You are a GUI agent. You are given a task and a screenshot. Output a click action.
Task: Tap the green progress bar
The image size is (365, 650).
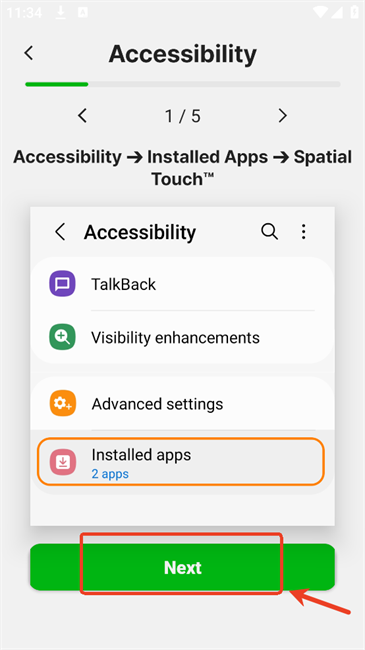182,84
